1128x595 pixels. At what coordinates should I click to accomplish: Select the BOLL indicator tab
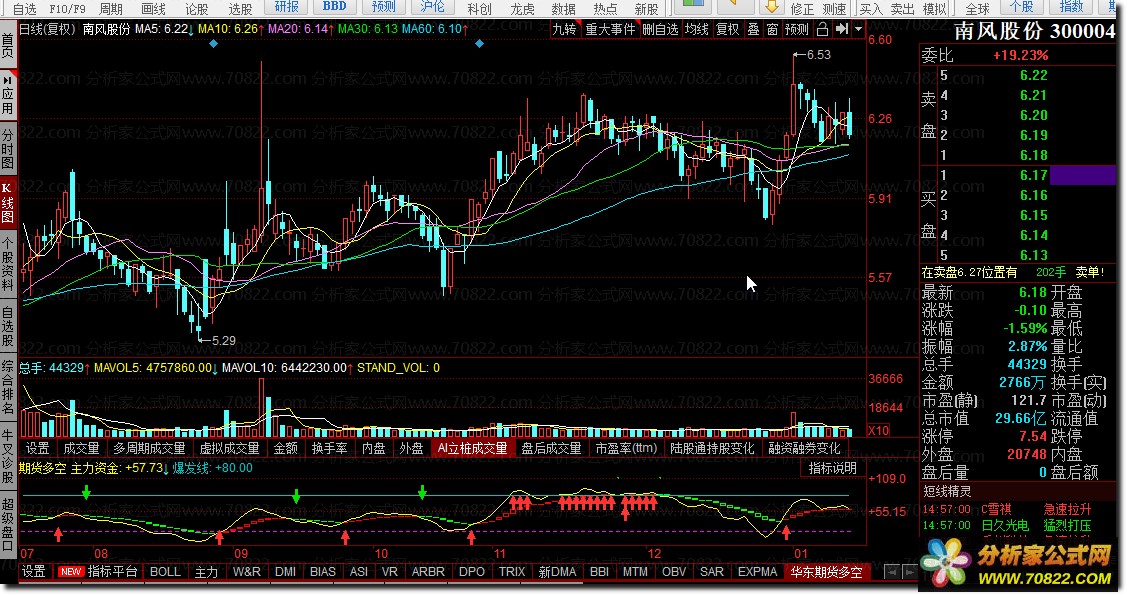coord(165,572)
